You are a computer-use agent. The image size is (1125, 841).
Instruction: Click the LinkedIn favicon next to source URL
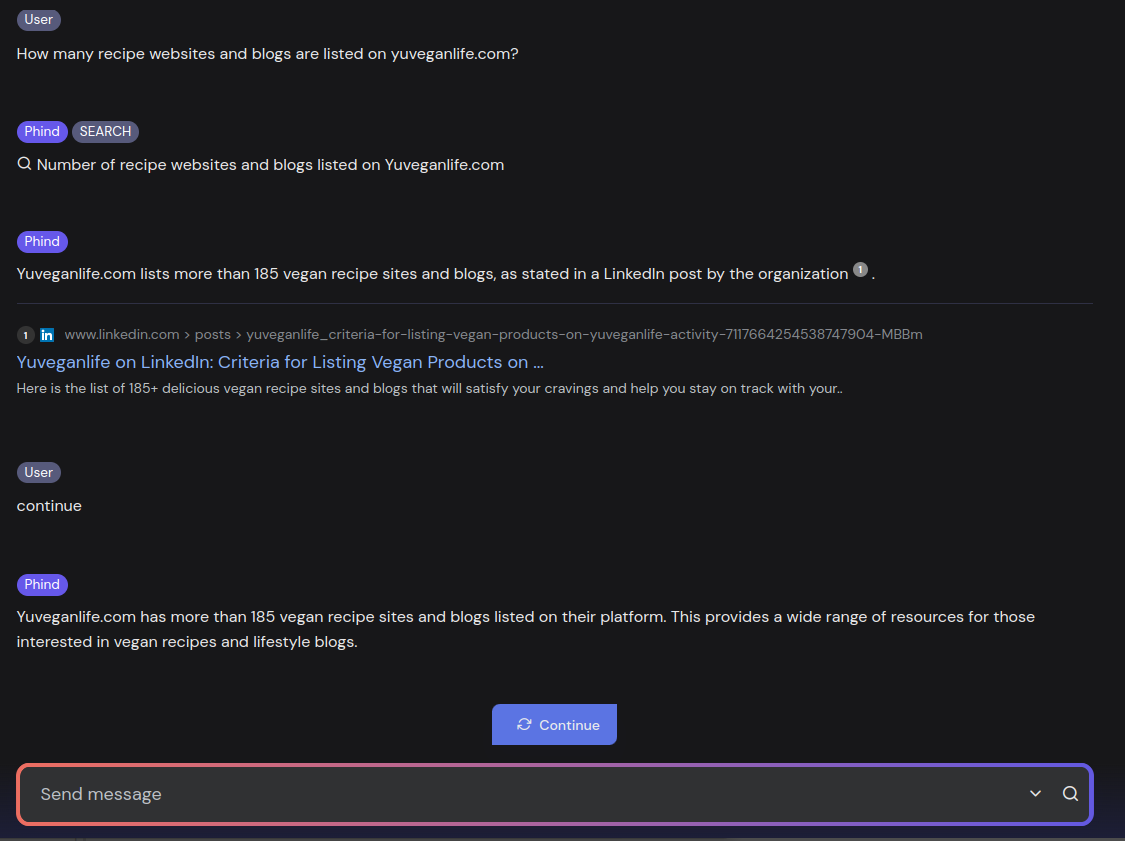(47, 335)
